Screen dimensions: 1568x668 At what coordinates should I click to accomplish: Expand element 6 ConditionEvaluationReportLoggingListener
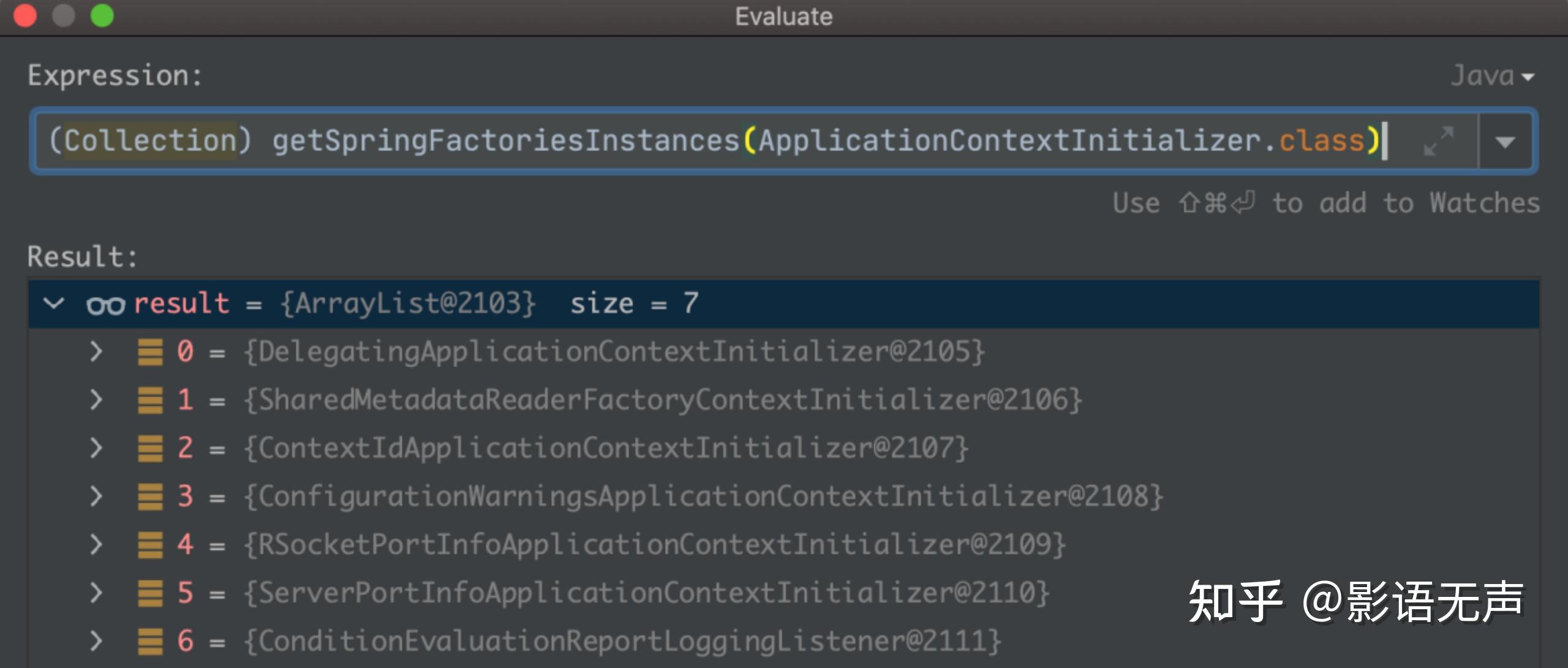tap(95, 641)
